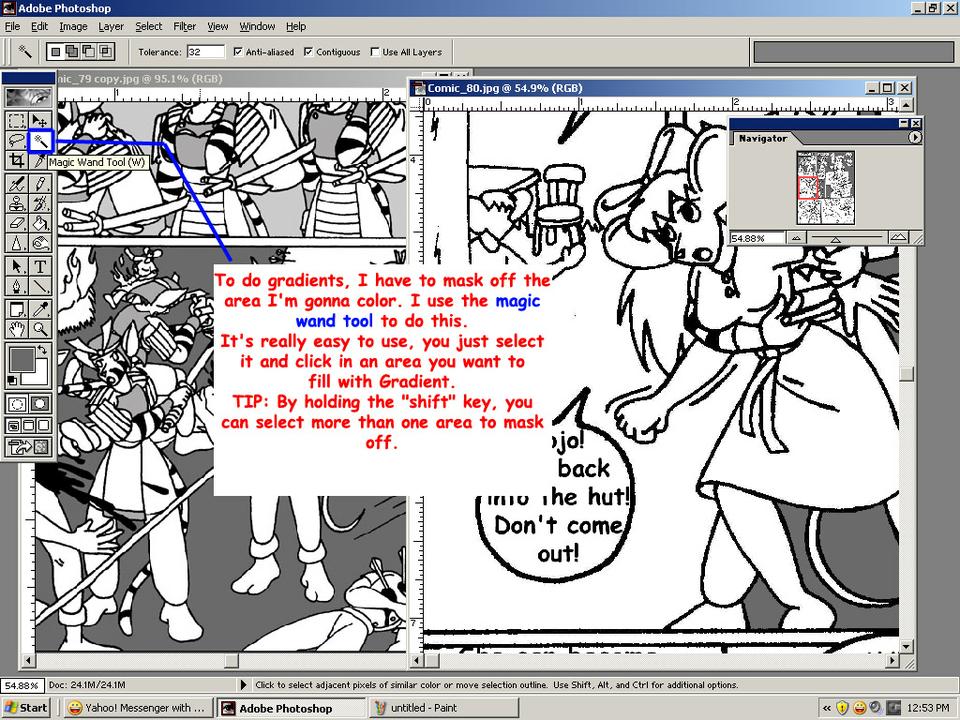The height and width of the screenshot is (720, 960).
Task: Select the Zoom tool
Action: [40, 329]
